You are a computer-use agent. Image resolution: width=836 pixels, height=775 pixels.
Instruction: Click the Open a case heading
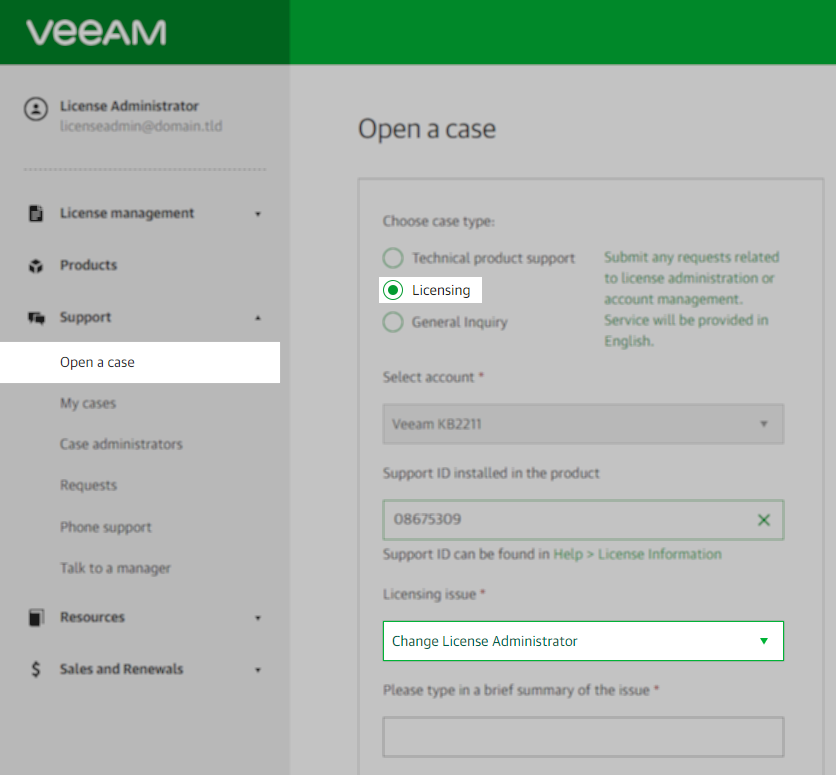(427, 130)
